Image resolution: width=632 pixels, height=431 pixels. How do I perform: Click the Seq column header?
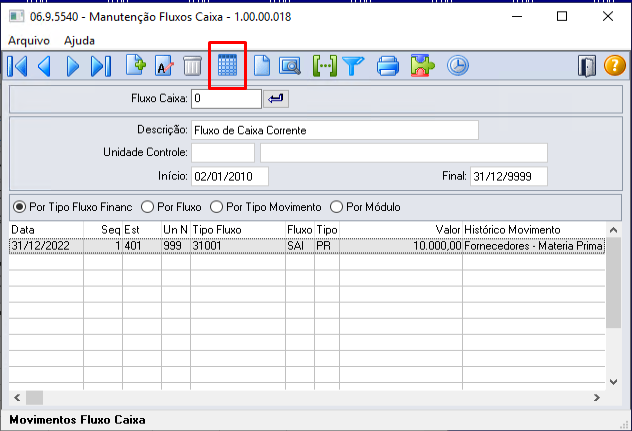[x=103, y=230]
